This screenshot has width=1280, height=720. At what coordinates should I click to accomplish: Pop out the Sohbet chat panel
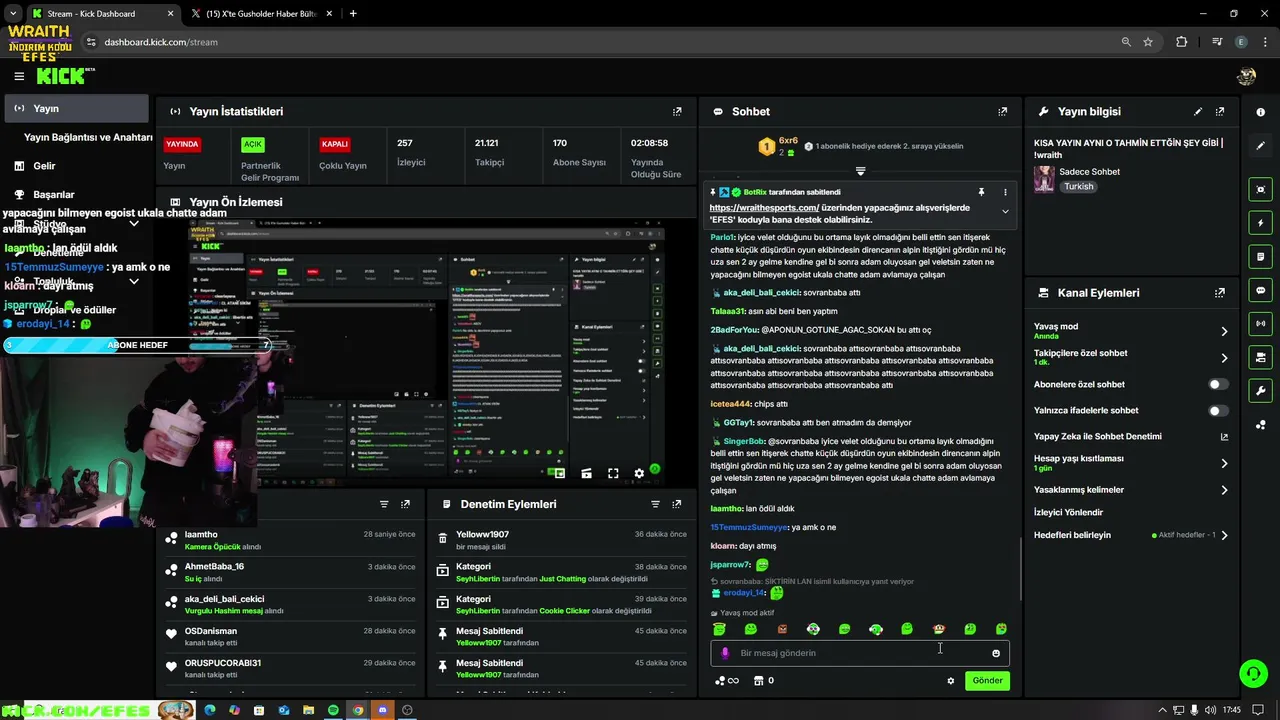click(1003, 112)
